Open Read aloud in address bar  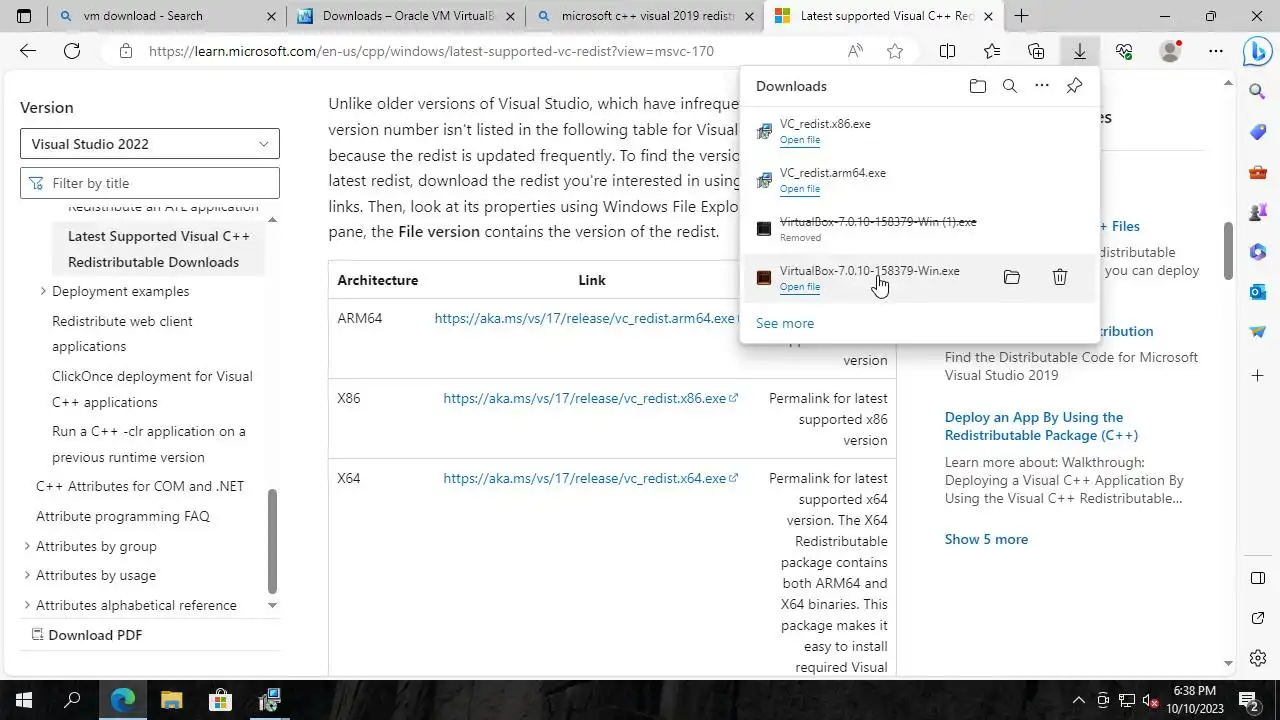tap(855, 51)
